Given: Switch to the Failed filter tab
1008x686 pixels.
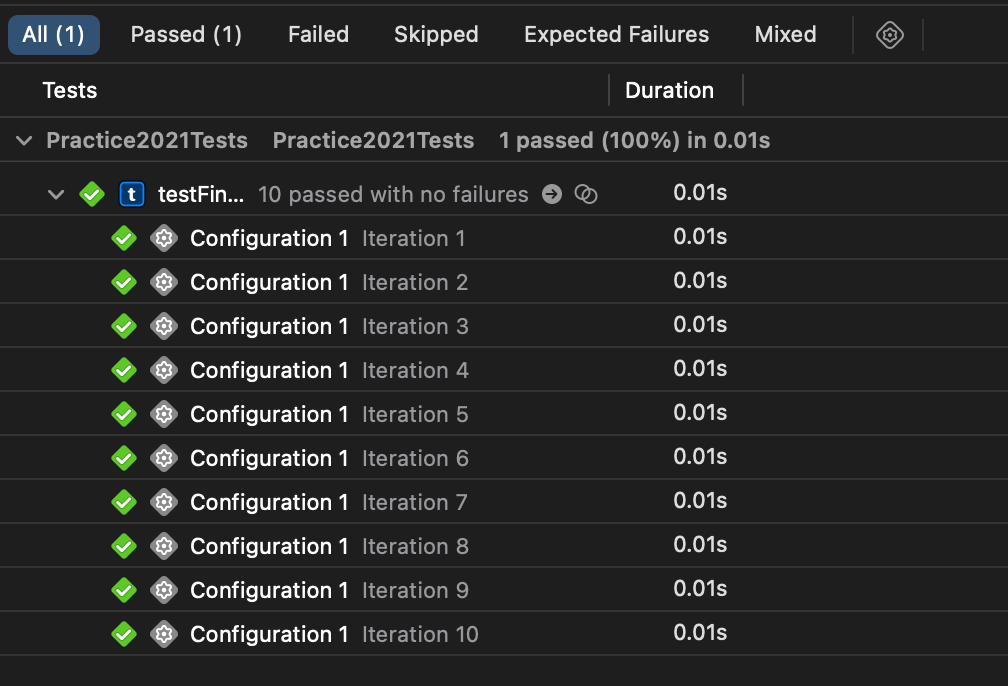Looking at the screenshot, I should 318,35.
